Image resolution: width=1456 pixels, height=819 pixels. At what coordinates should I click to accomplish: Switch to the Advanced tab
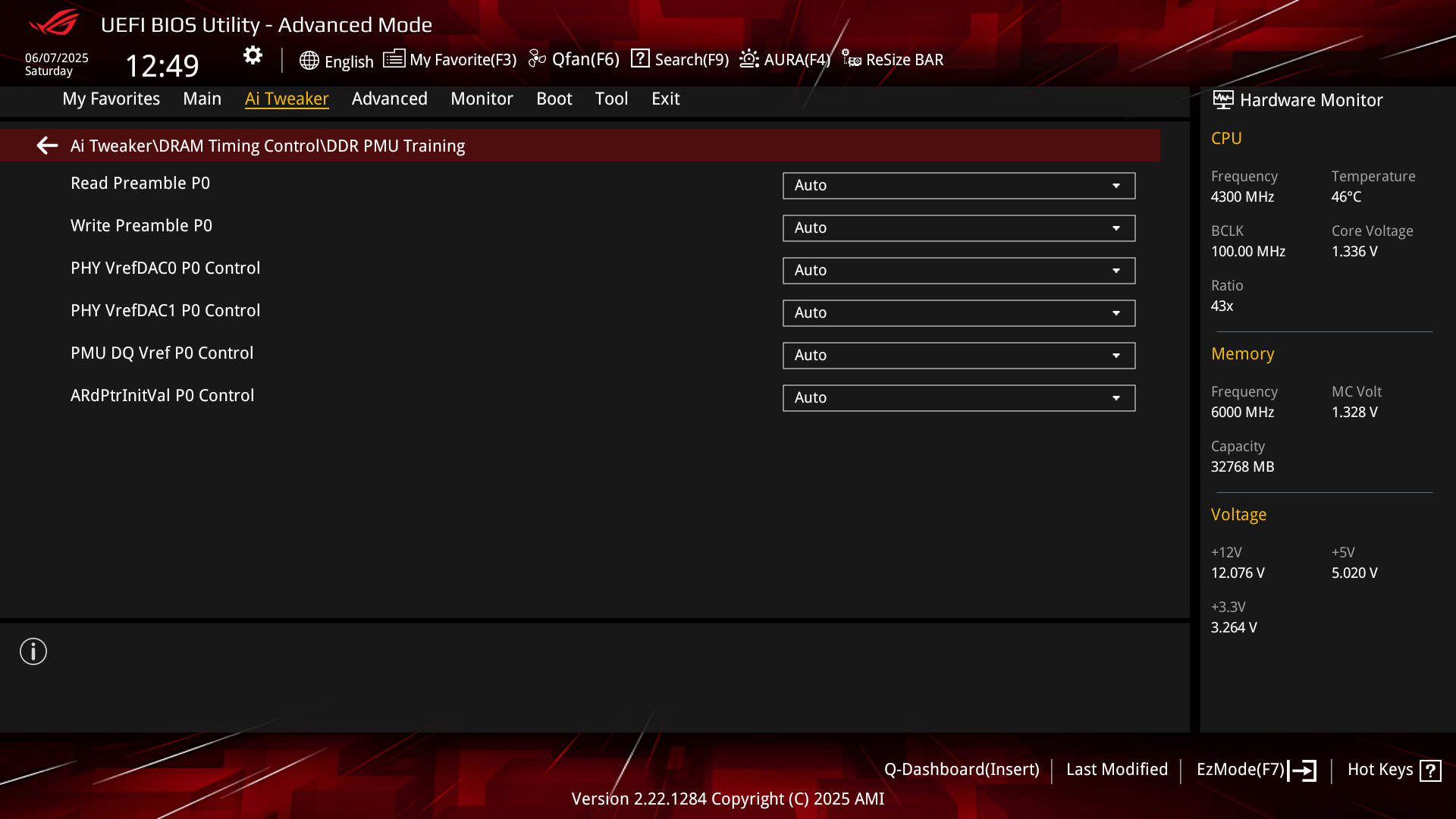(x=389, y=99)
